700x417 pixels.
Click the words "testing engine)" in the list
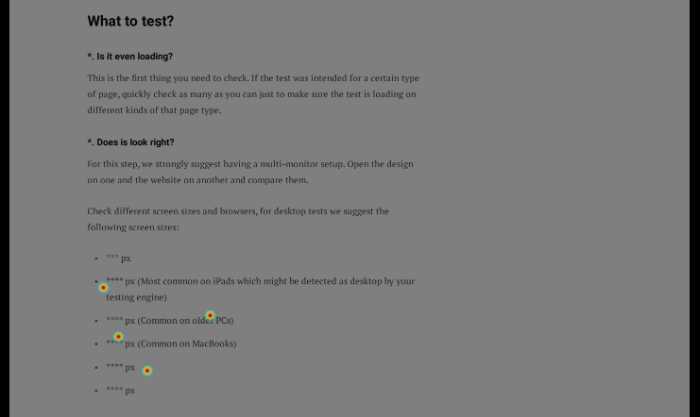click(x=137, y=297)
